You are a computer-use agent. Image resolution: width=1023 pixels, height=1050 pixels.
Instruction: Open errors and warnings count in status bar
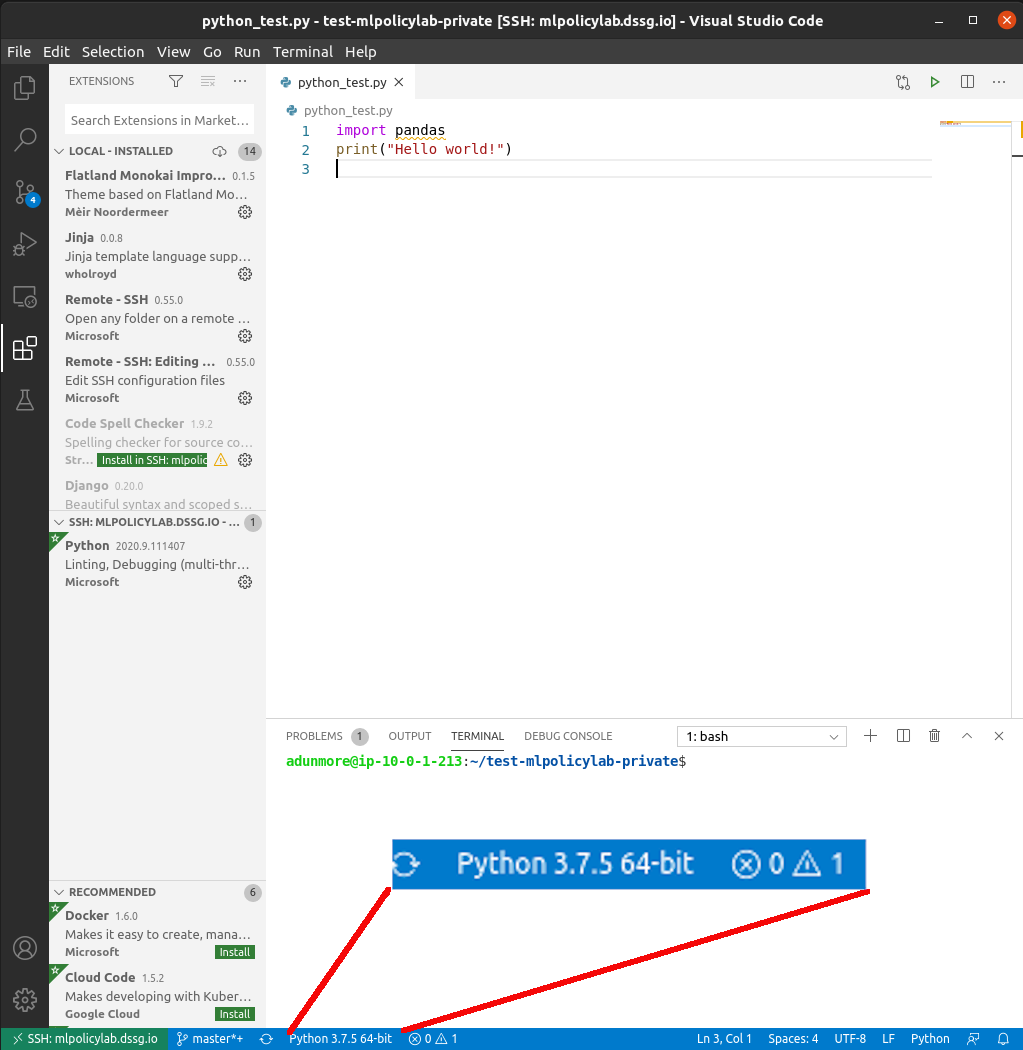(x=433, y=1039)
